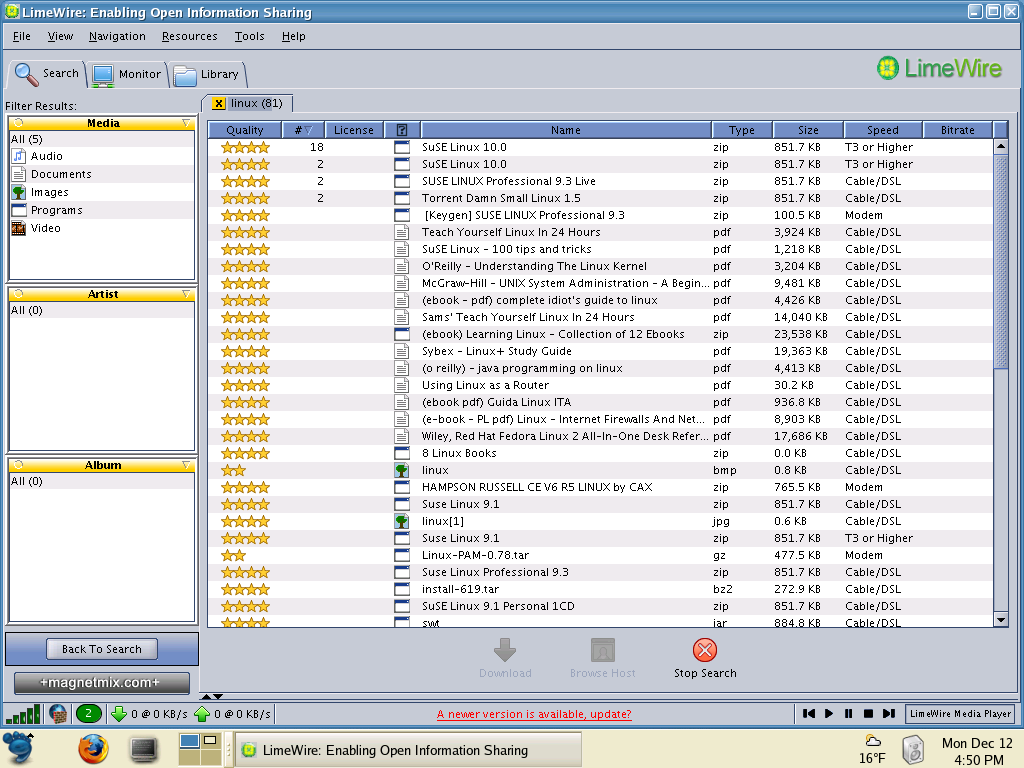Click the green shared files count icon
This screenshot has width=1024, height=768.
pyautogui.click(x=89, y=714)
